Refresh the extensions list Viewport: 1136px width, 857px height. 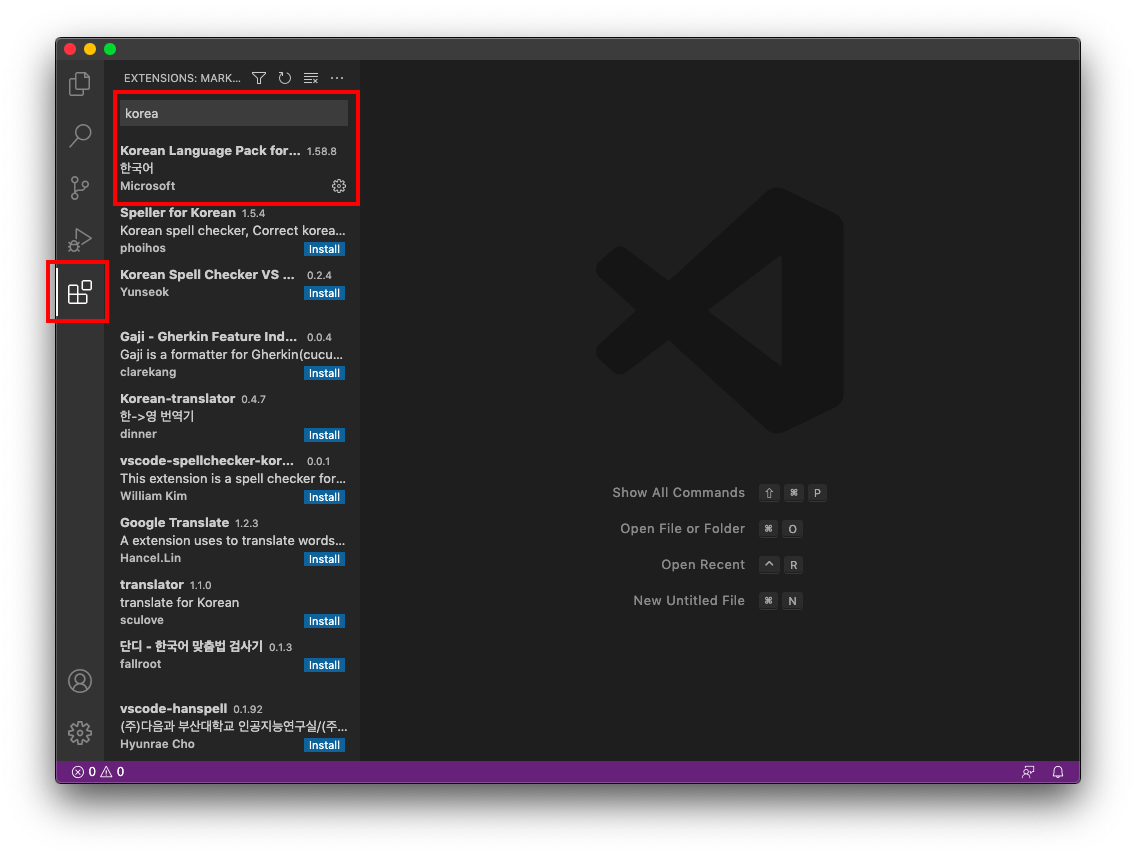(x=285, y=78)
